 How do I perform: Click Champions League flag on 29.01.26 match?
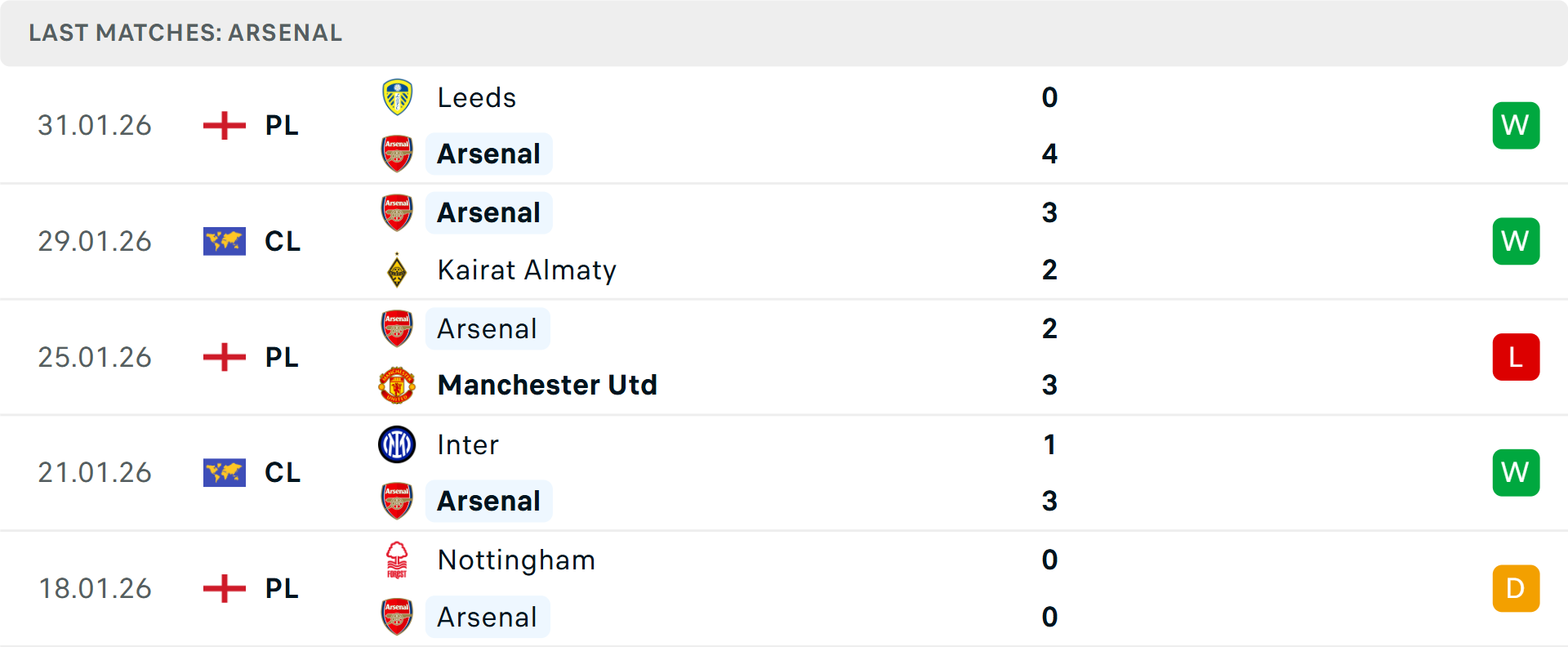[224, 242]
